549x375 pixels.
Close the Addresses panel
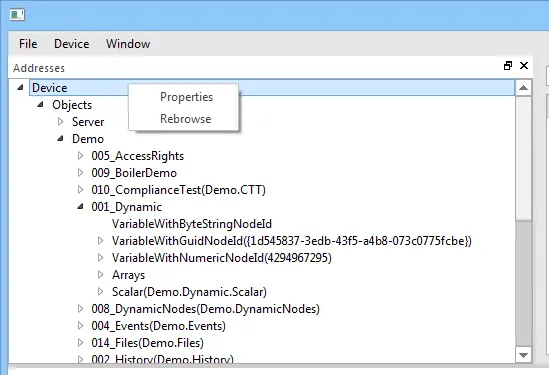click(x=524, y=65)
